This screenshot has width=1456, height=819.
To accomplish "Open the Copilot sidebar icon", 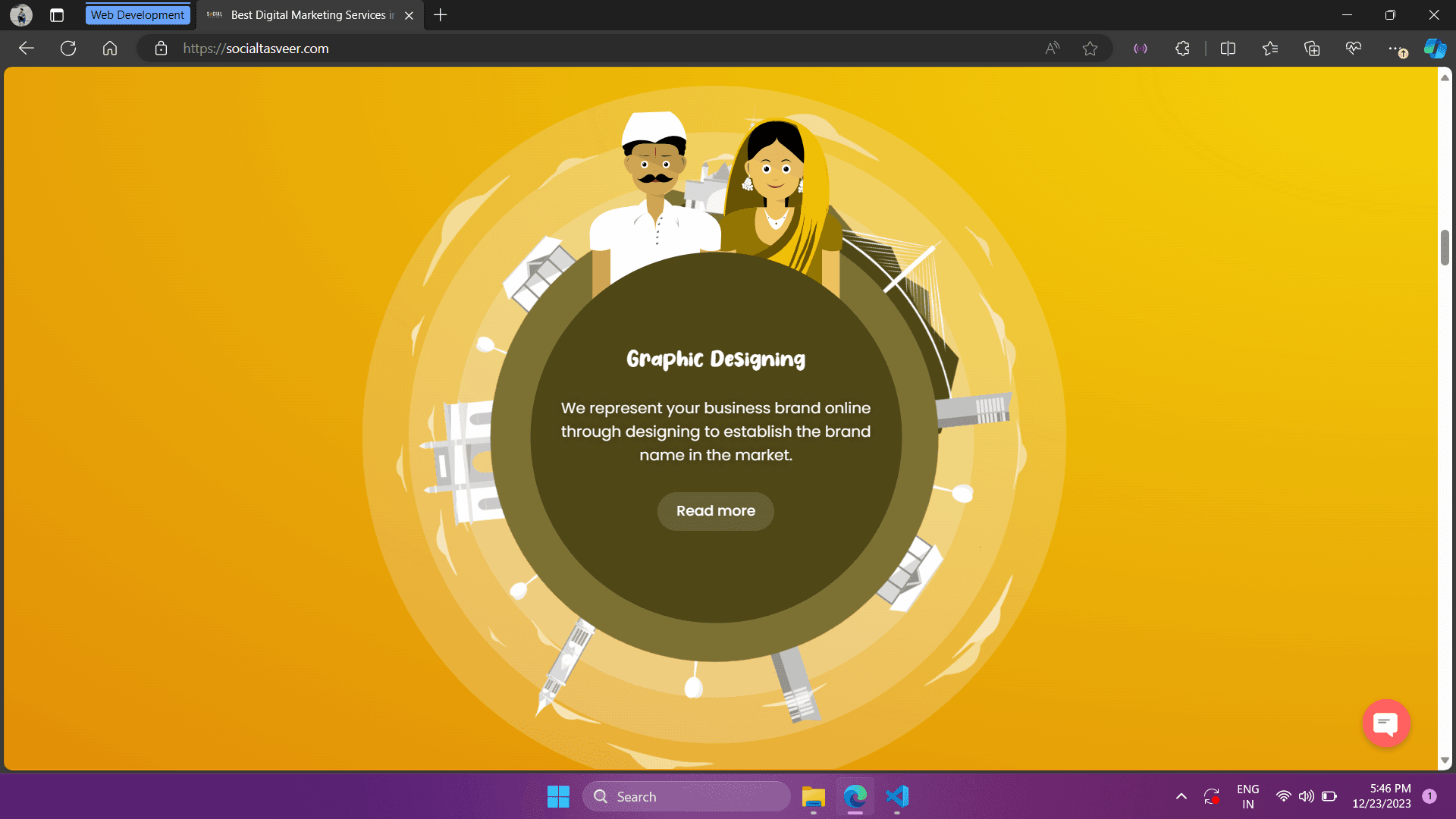I will [1434, 49].
